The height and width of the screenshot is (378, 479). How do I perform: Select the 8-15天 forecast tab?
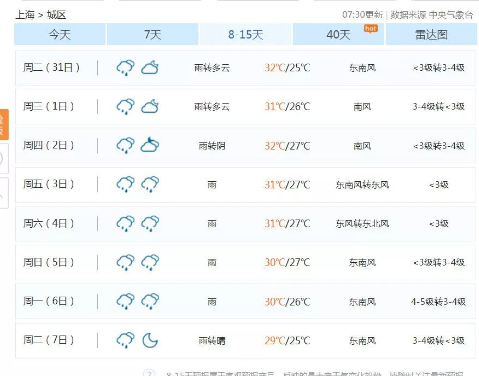[x=246, y=34]
